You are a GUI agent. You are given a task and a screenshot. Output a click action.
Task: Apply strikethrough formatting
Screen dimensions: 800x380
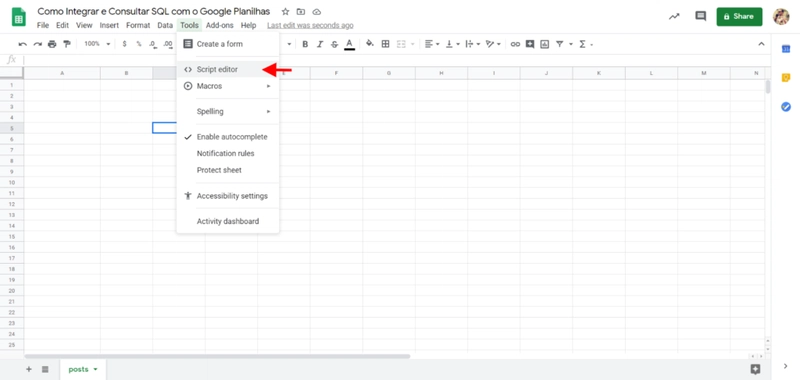point(334,44)
